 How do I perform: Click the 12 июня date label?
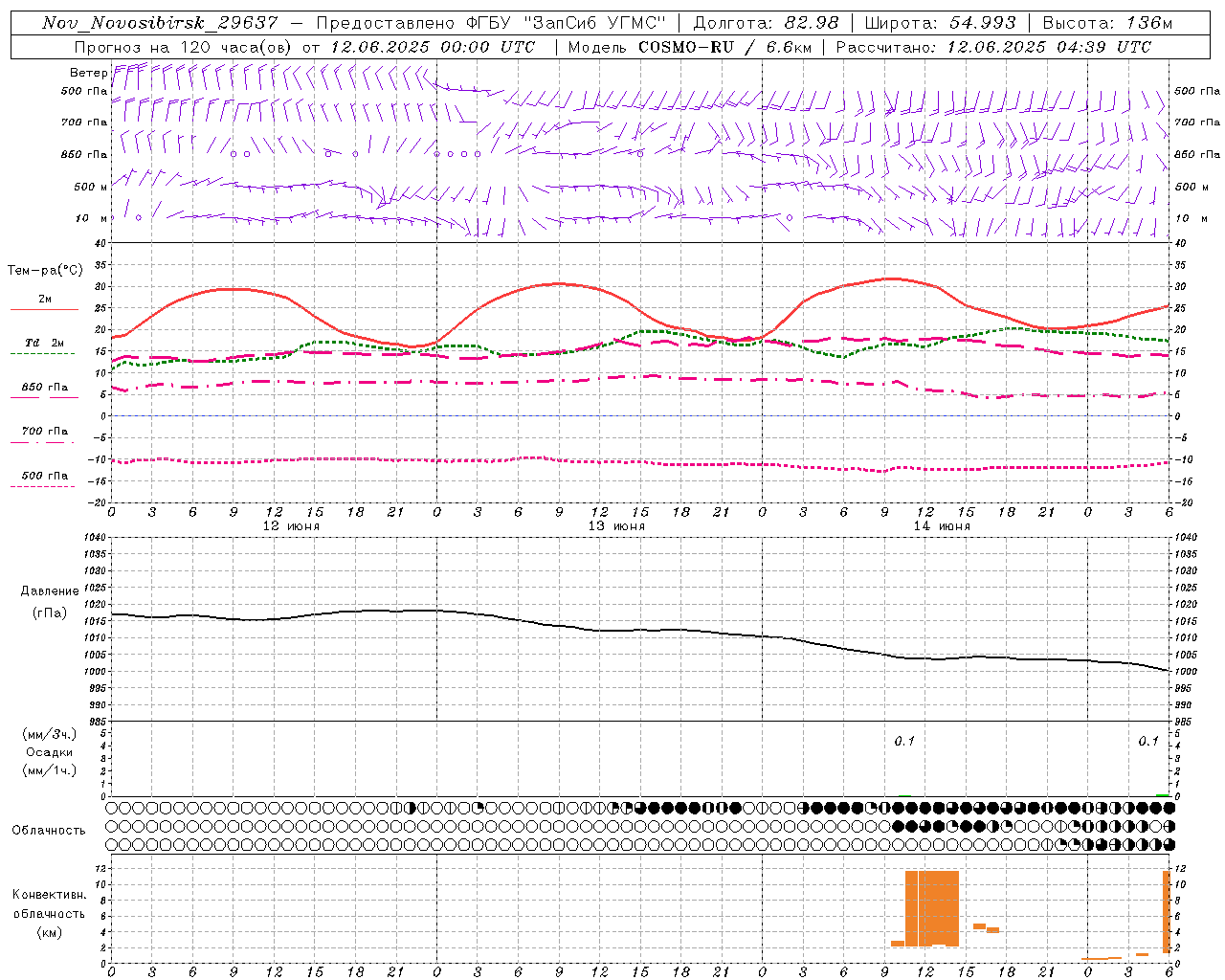[x=291, y=526]
